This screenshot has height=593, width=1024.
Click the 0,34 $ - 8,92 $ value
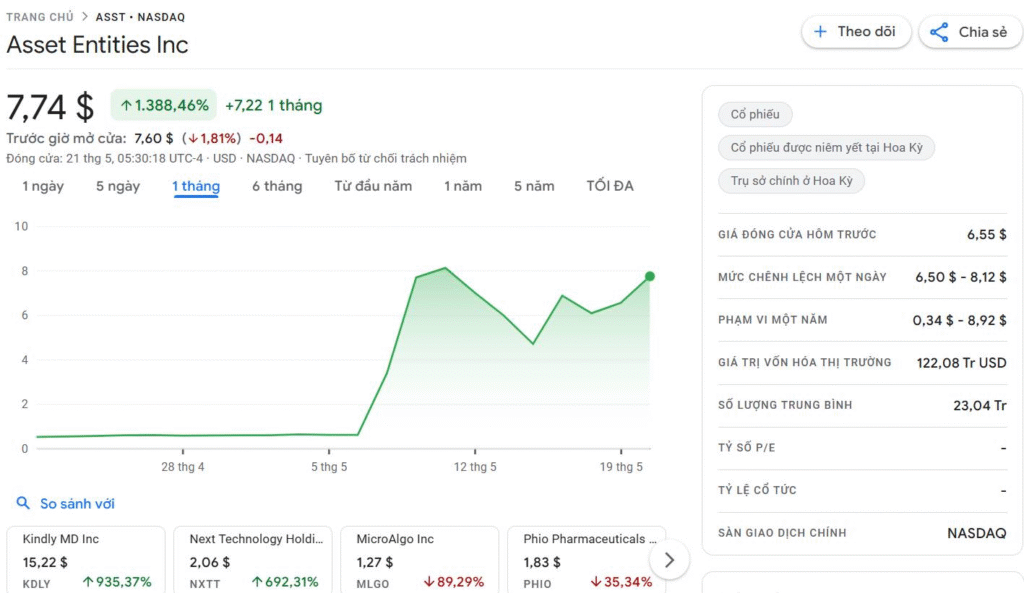point(959,320)
